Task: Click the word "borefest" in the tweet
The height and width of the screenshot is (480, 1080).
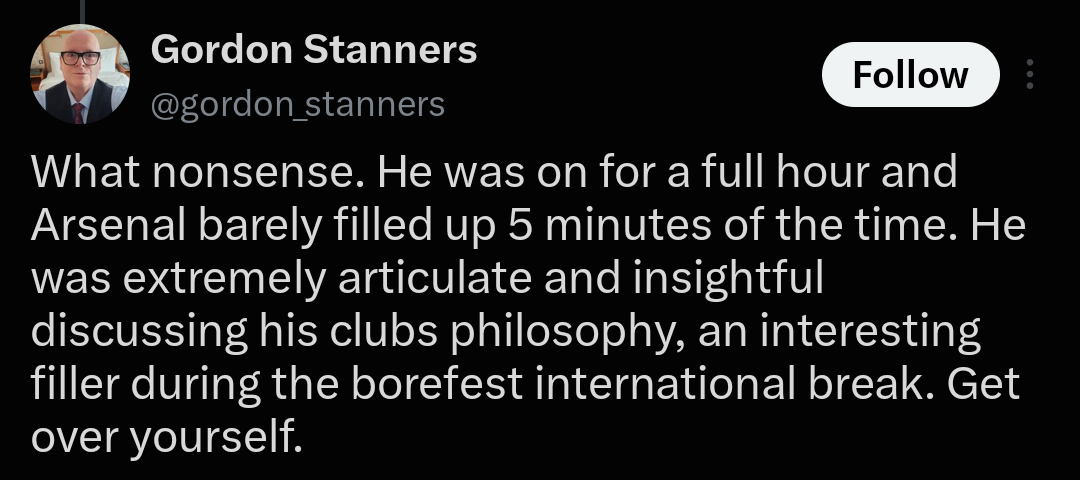Action: [438, 385]
